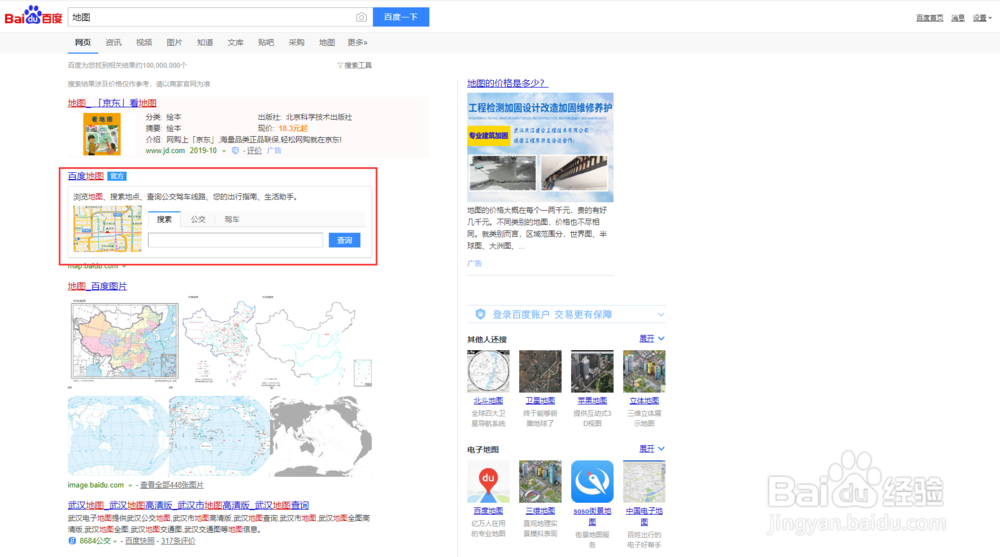
Task: Open the 立体地图 icon thumbnail
Action: point(644,371)
